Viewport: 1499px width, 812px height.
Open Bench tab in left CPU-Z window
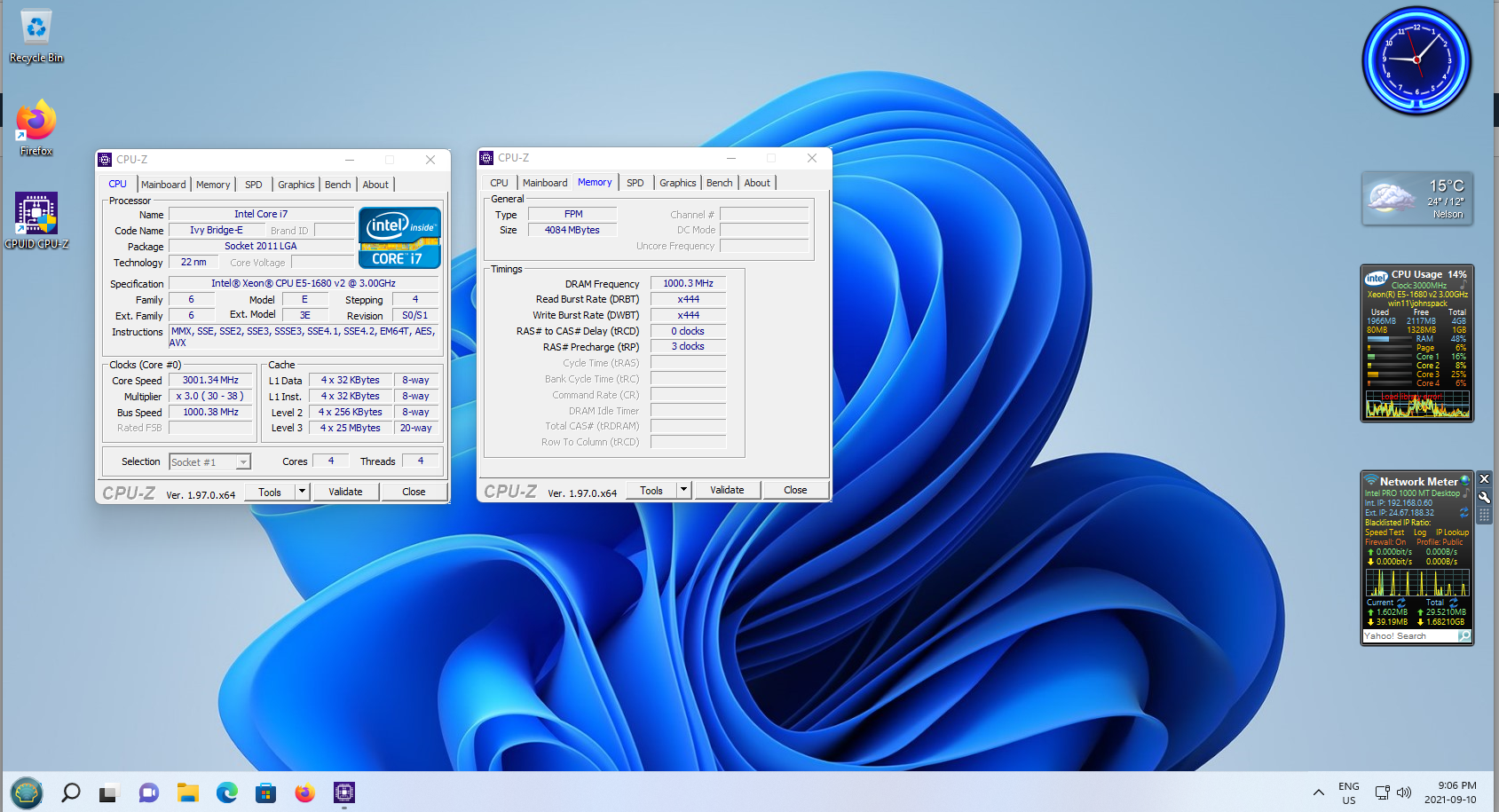point(337,185)
